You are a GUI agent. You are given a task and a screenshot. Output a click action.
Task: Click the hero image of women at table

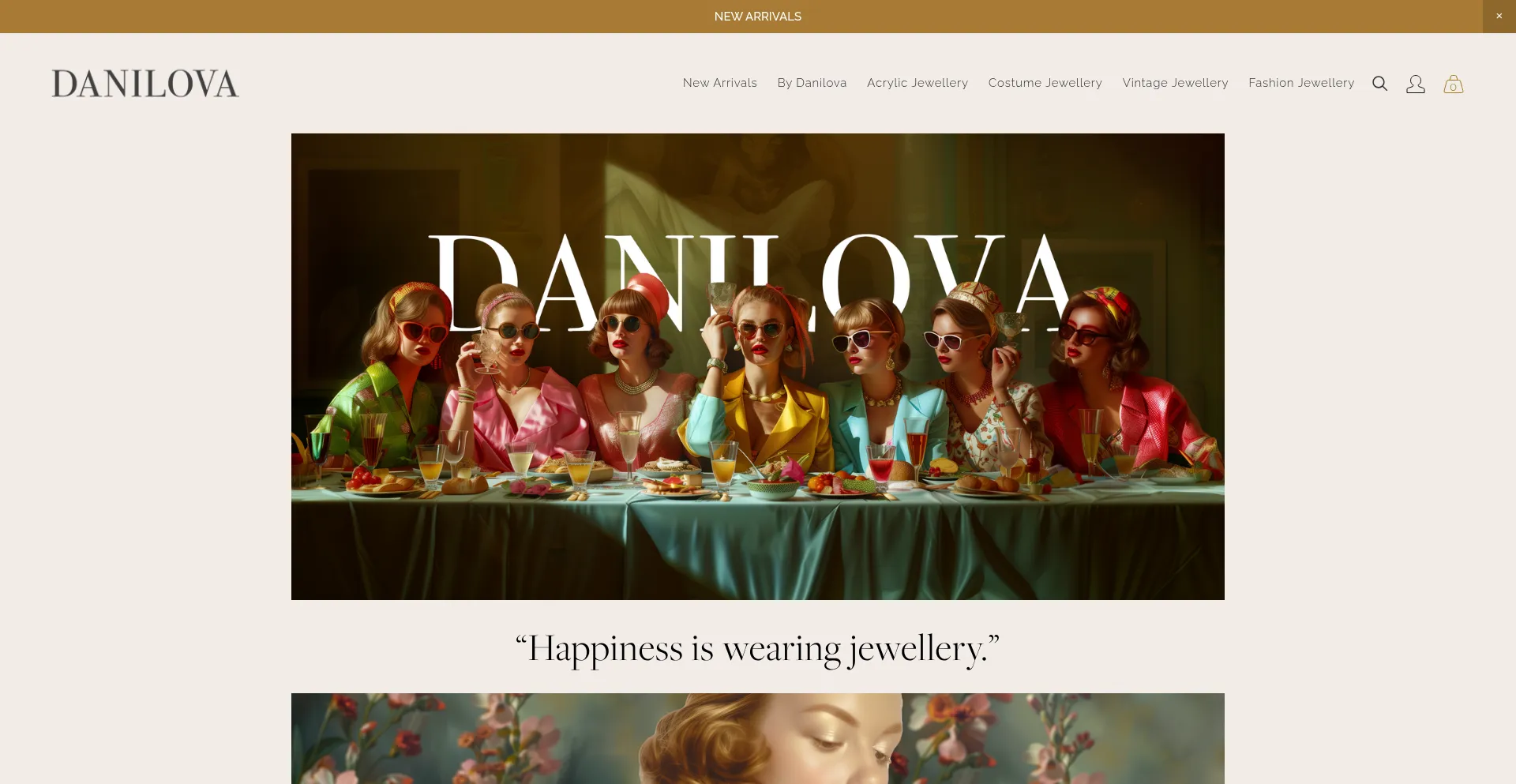coord(757,366)
